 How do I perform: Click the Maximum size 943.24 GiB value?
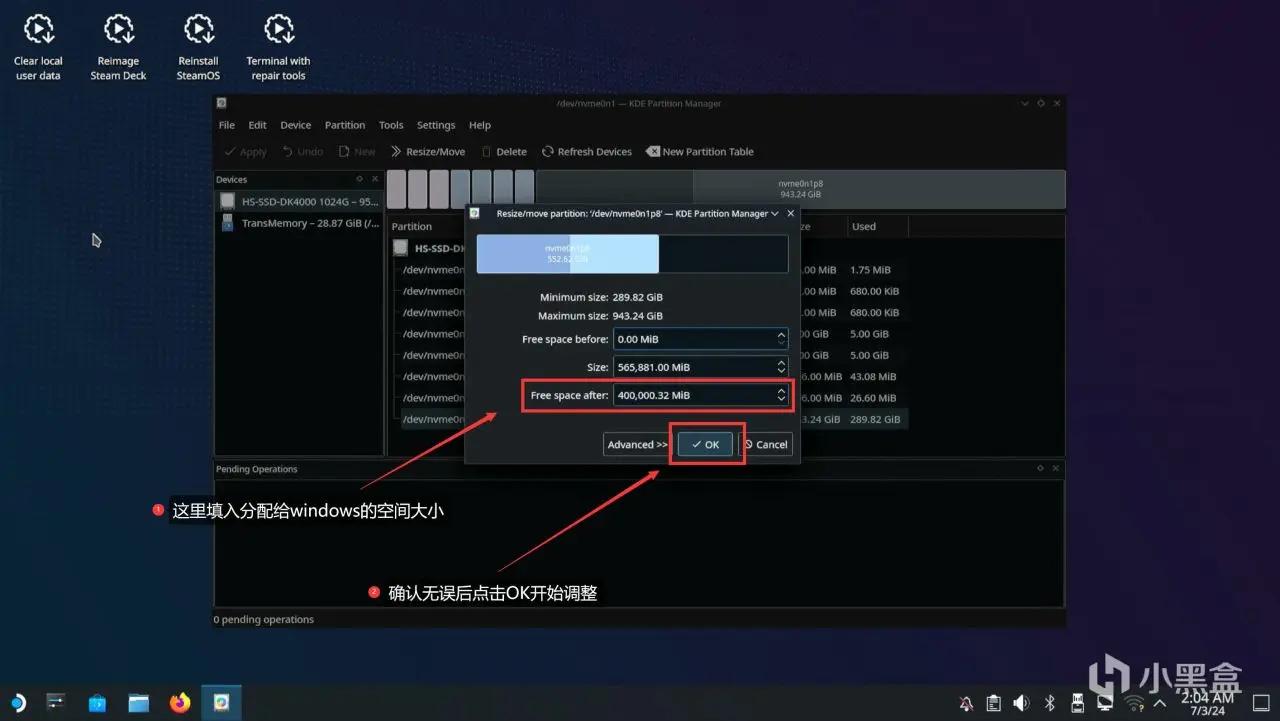pos(637,316)
